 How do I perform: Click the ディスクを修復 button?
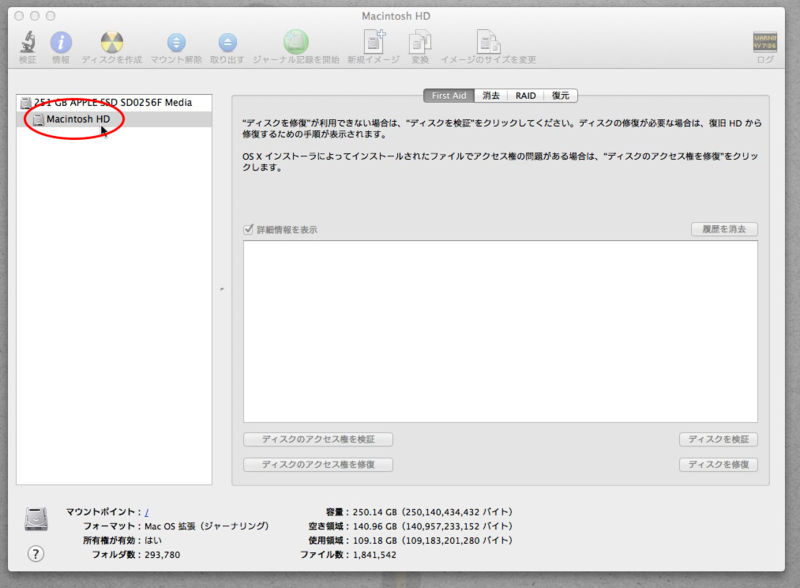click(x=719, y=464)
